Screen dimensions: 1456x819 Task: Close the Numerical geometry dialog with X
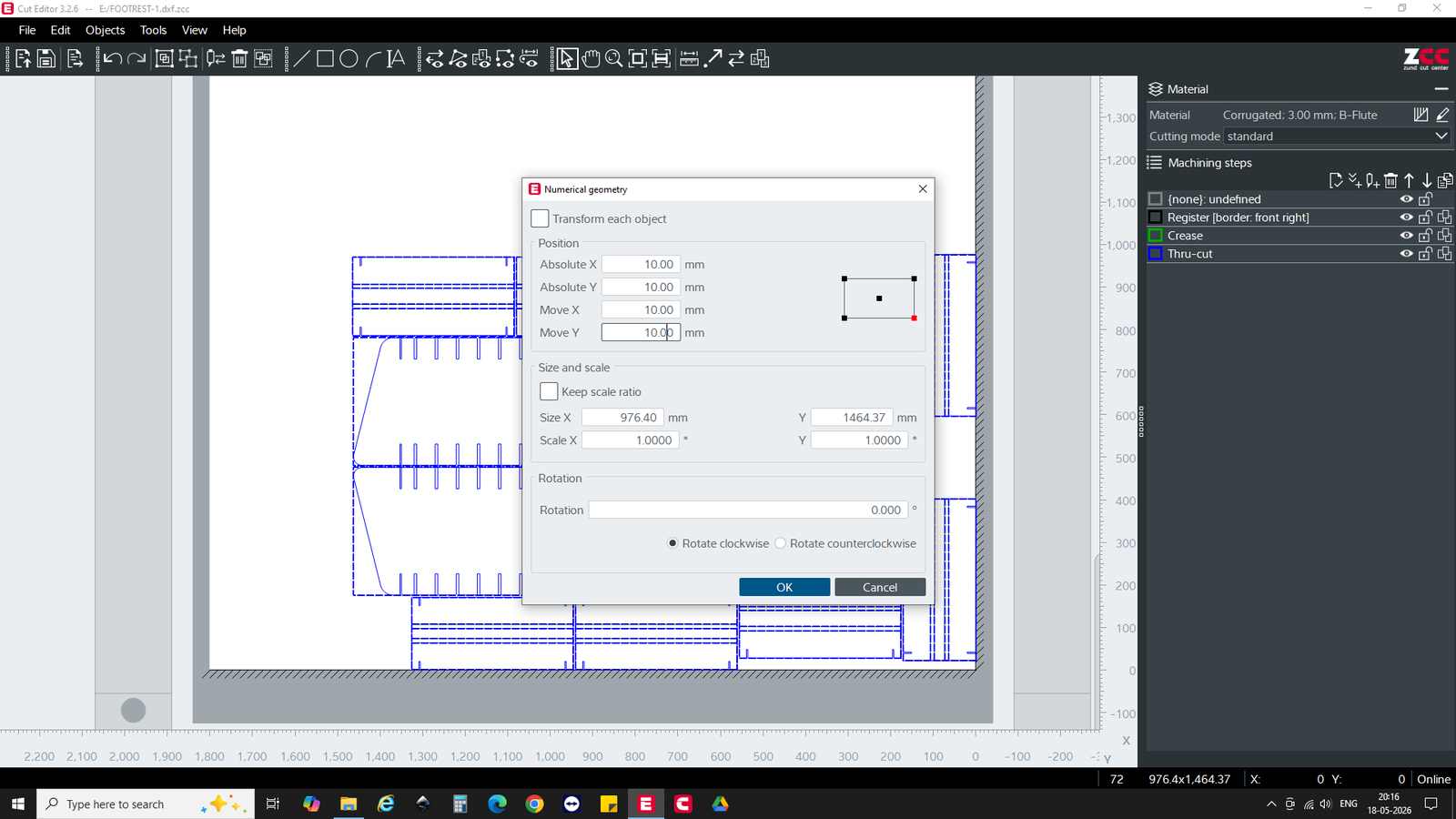pos(923,189)
